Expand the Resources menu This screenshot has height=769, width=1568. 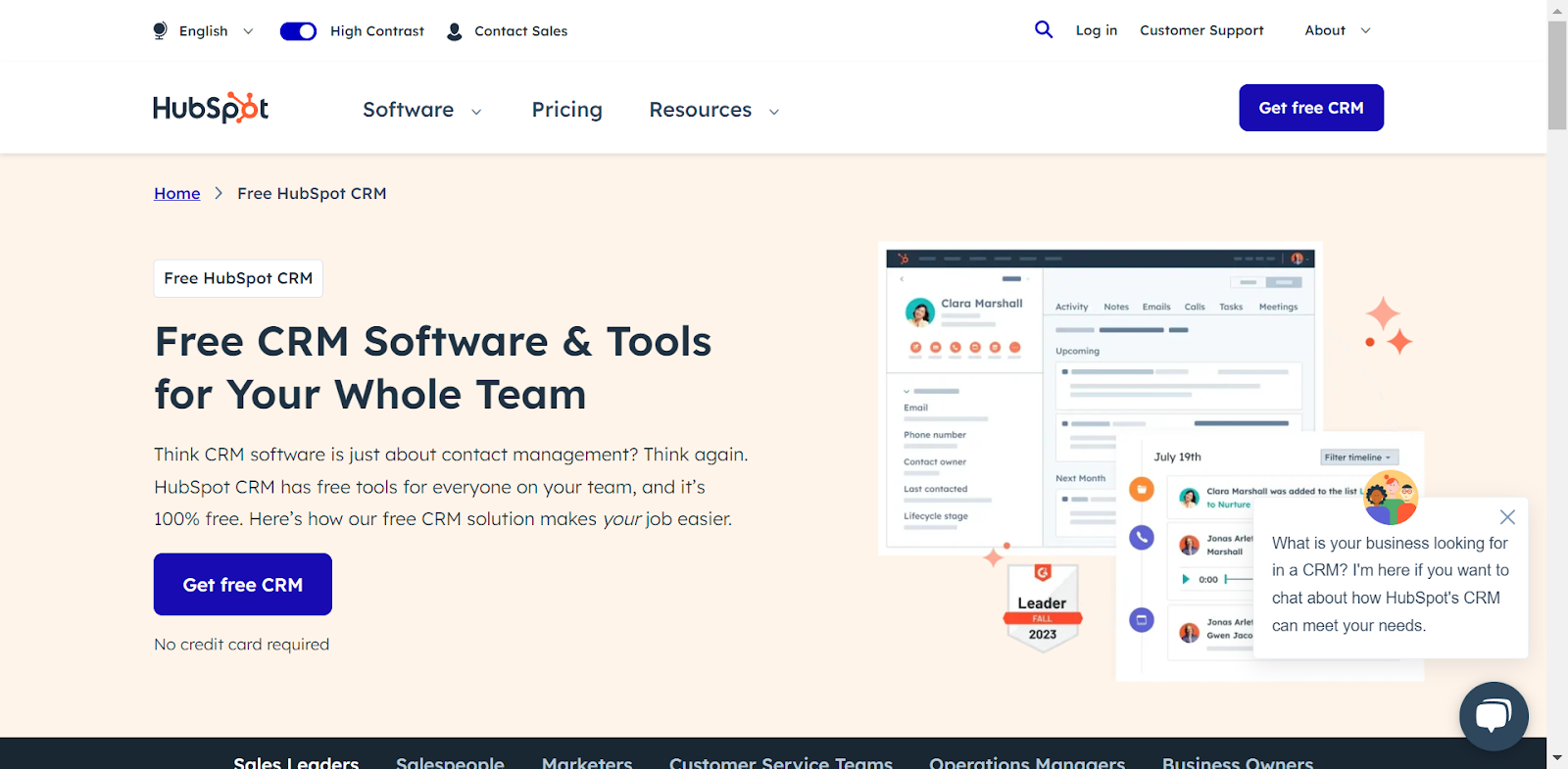[x=714, y=110]
